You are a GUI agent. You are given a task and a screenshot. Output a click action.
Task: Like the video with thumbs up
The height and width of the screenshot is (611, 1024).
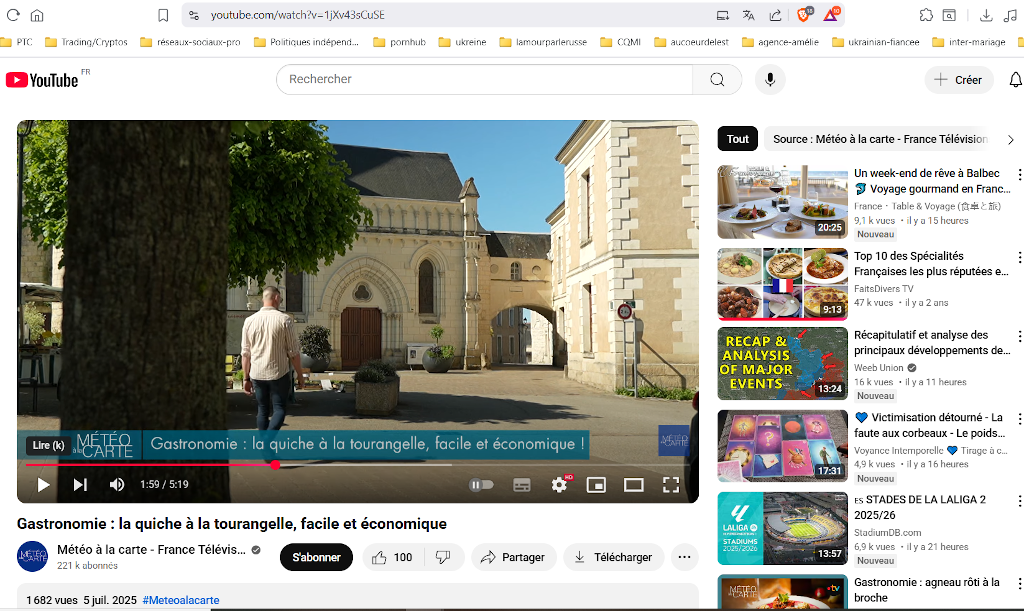393,557
